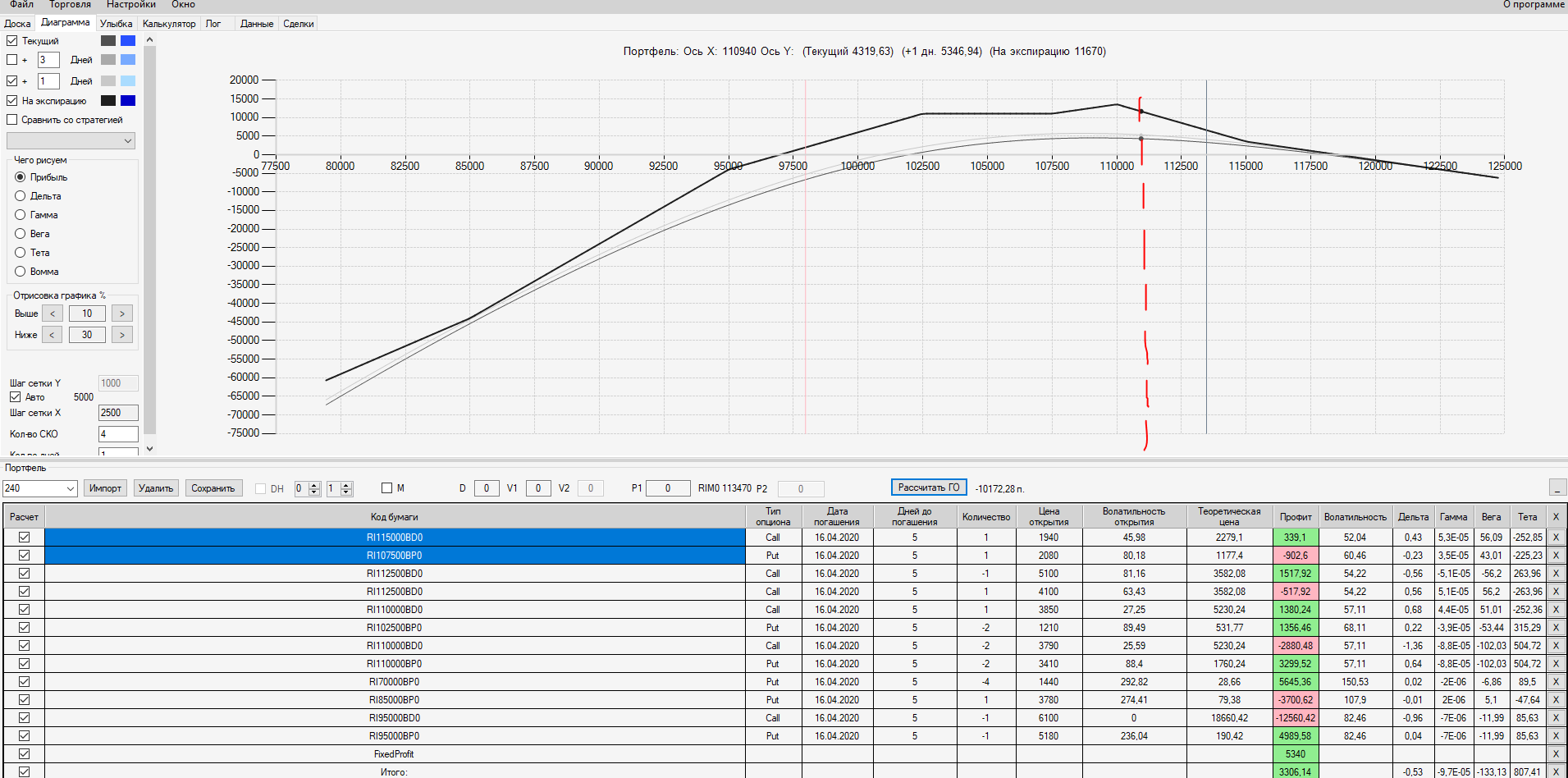Click the Удалить button
The height and width of the screenshot is (778, 1568).
point(156,488)
